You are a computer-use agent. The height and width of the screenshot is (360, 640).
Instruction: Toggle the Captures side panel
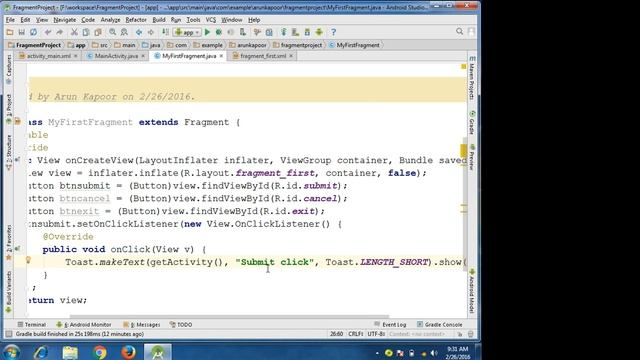9,70
